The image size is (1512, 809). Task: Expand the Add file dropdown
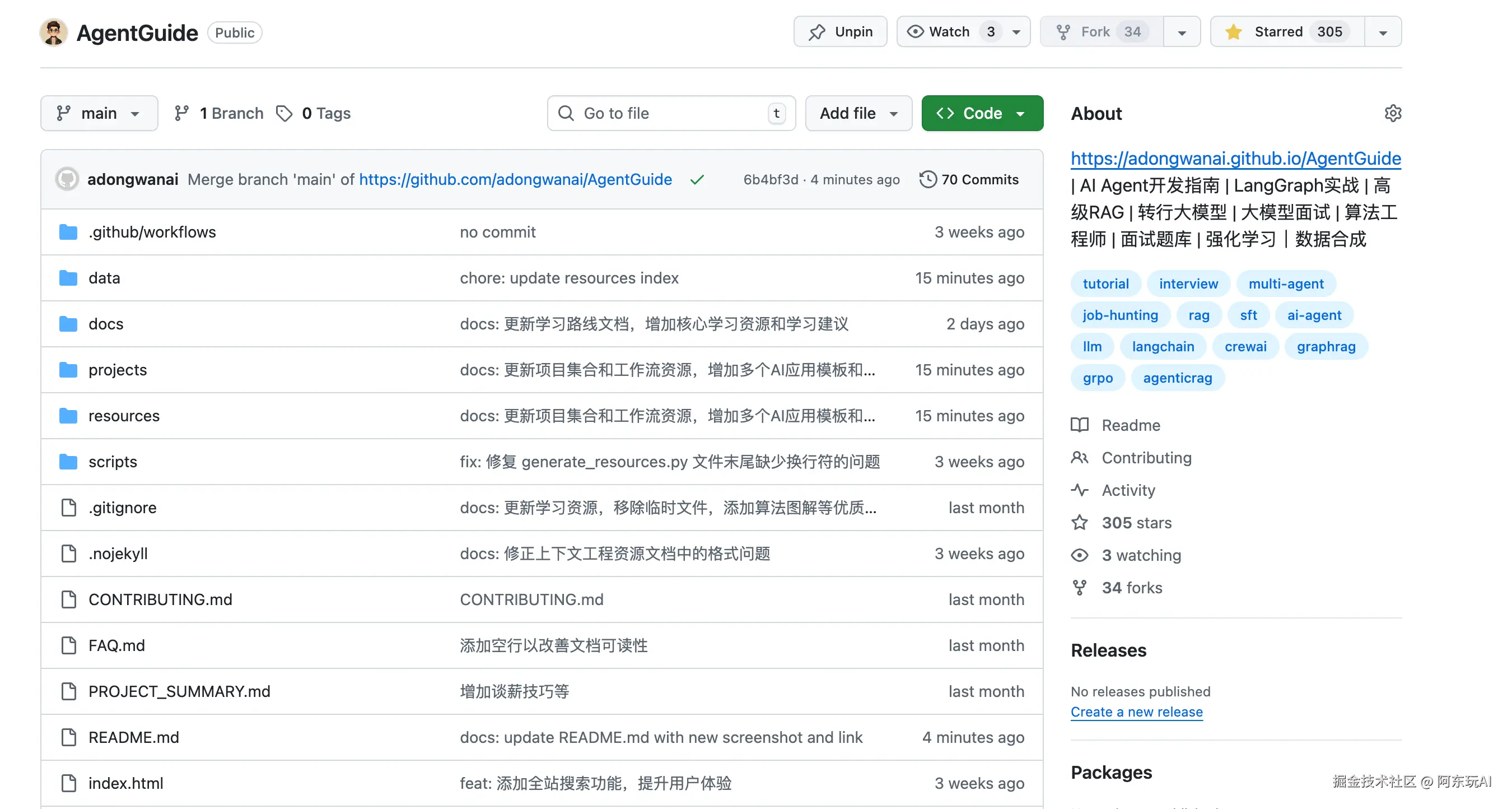click(x=858, y=113)
